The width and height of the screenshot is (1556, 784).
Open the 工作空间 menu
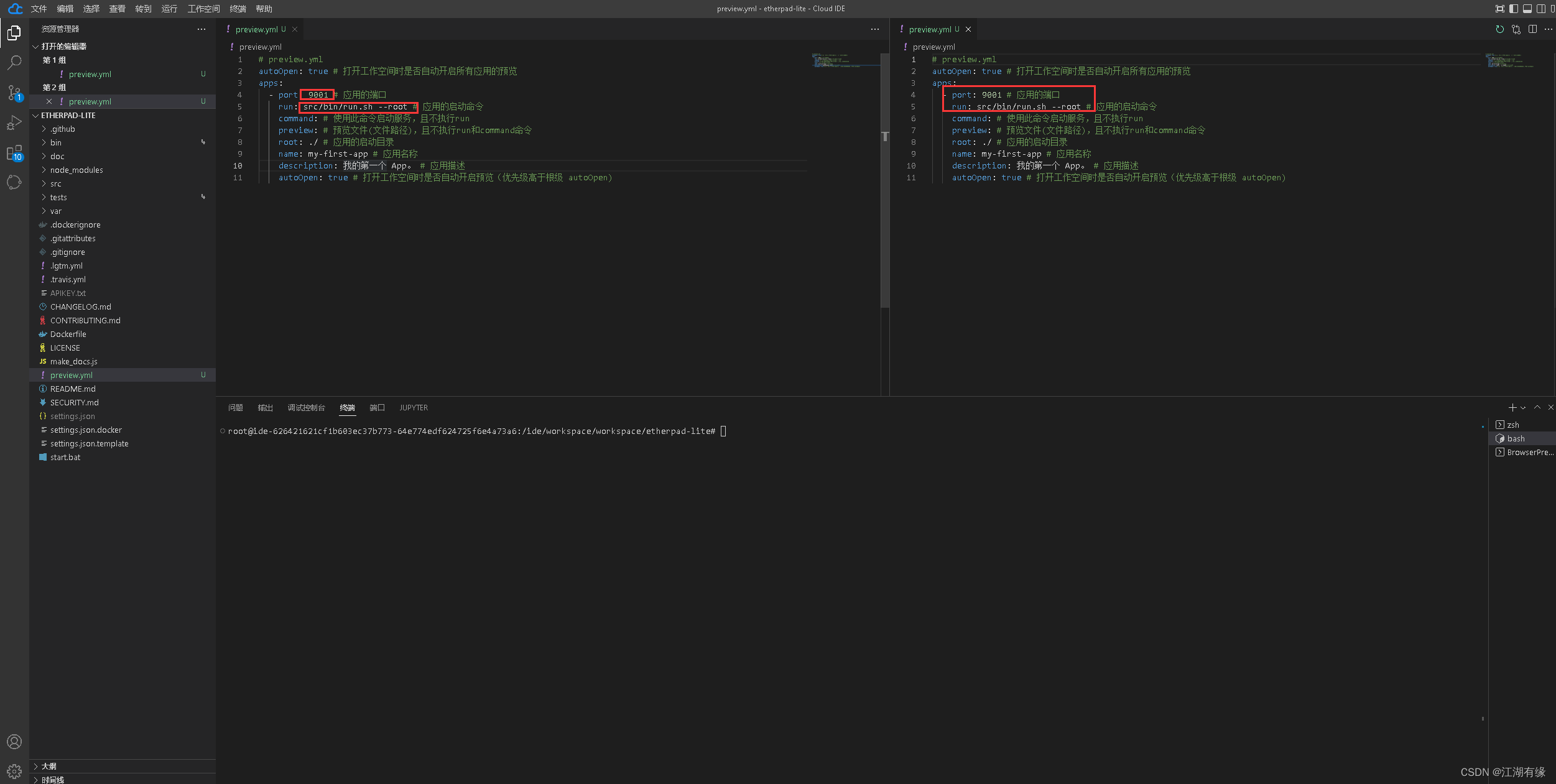[x=203, y=9]
